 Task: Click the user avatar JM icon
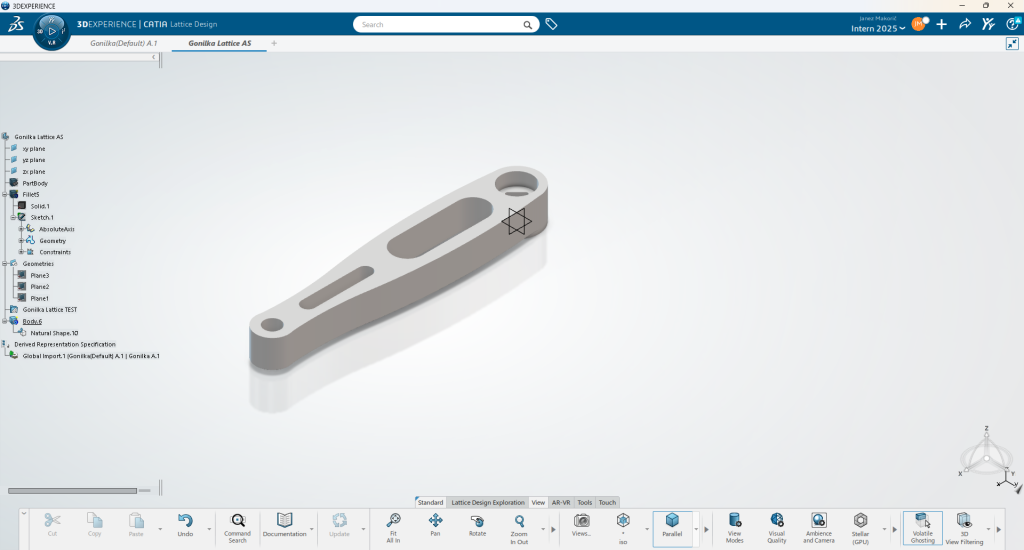coord(919,24)
